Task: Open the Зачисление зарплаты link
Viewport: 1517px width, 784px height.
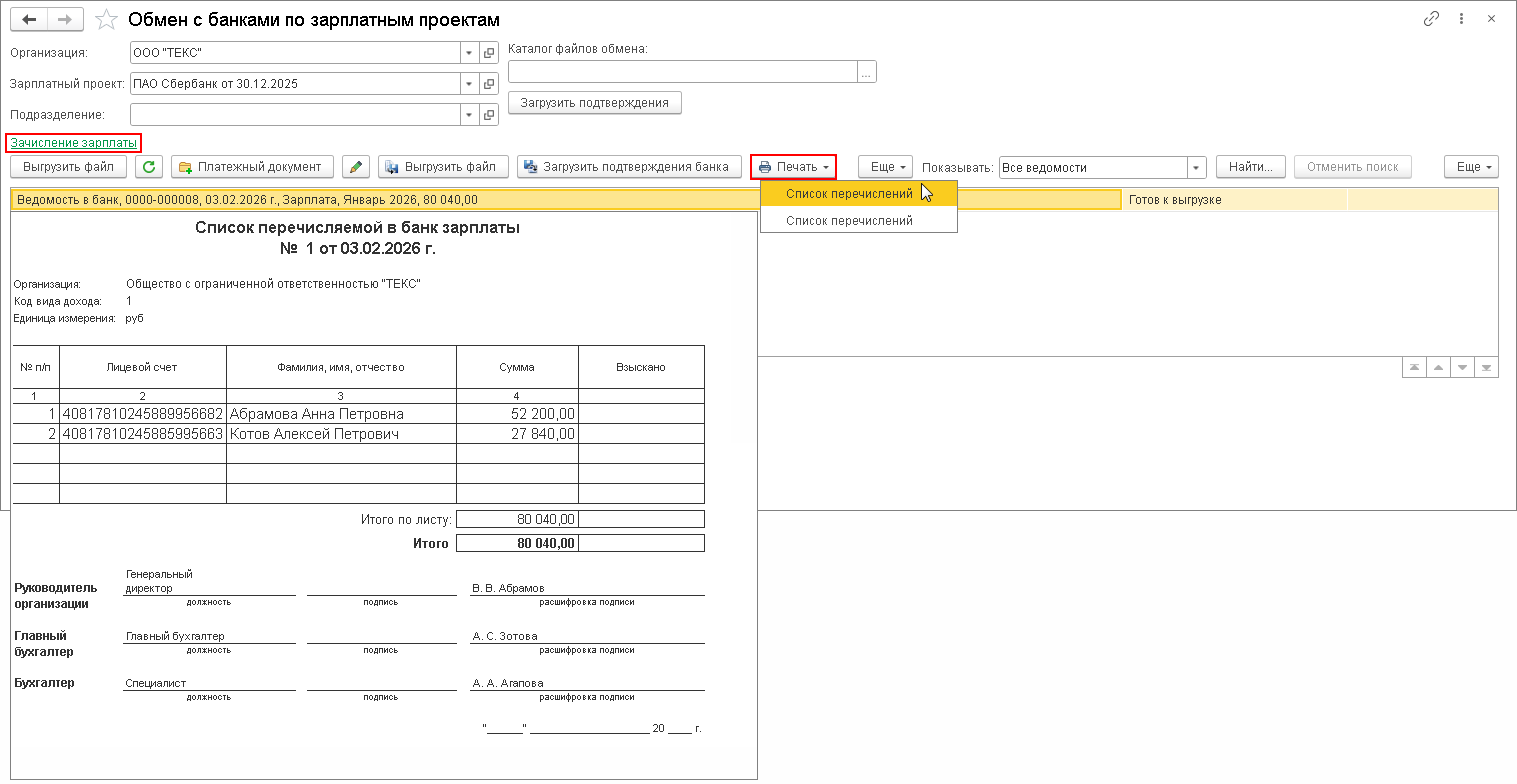Action: click(x=74, y=143)
